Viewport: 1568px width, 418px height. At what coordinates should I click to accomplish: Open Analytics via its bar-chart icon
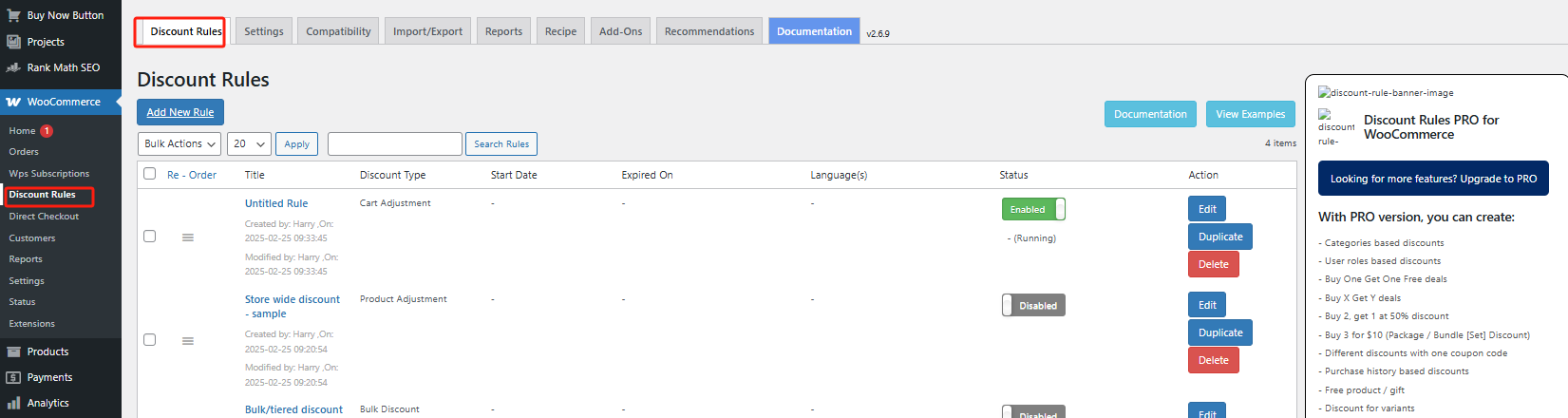pyautogui.click(x=13, y=403)
